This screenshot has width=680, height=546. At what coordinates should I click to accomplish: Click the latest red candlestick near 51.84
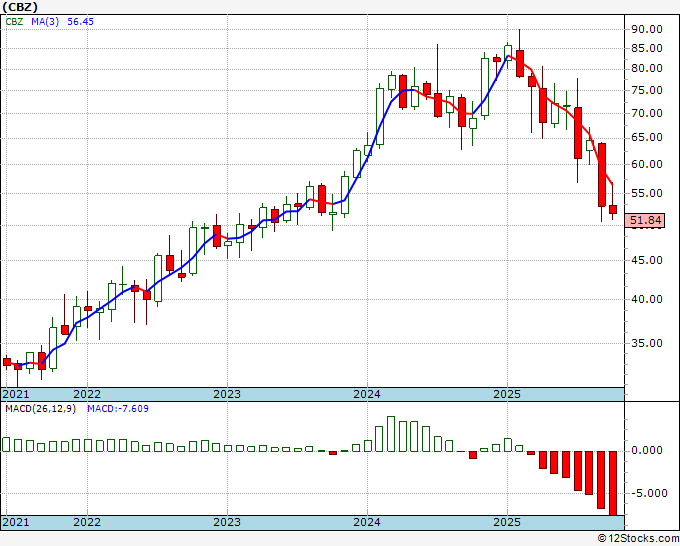point(613,209)
